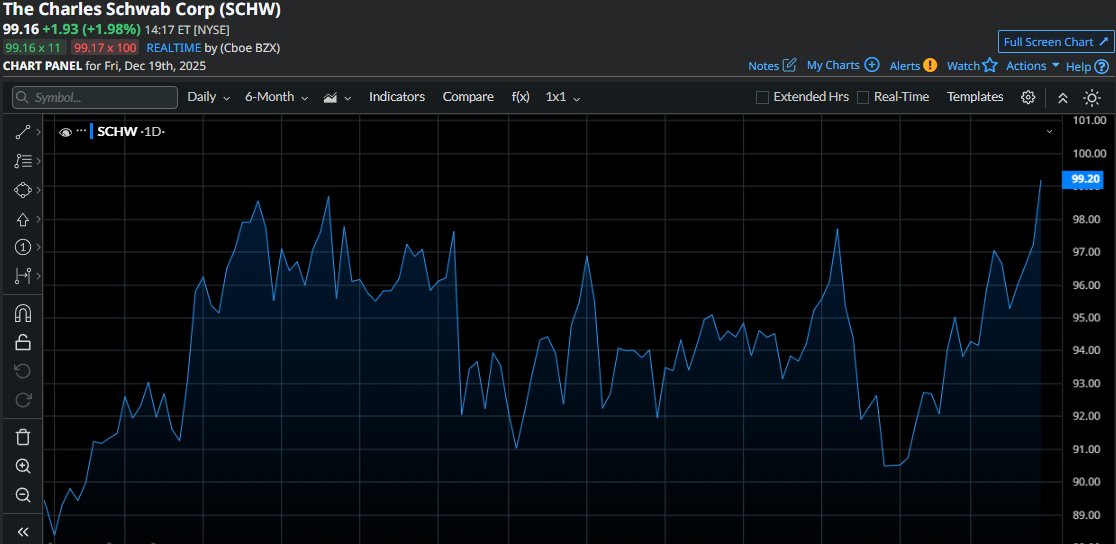Select the trend line drawing tool
This screenshot has width=1116, height=544.
click(23, 132)
